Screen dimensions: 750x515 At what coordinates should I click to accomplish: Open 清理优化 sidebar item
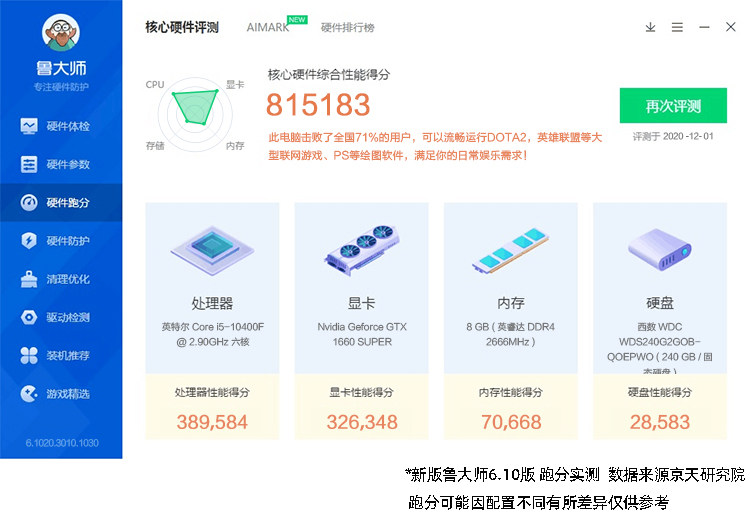[61, 279]
